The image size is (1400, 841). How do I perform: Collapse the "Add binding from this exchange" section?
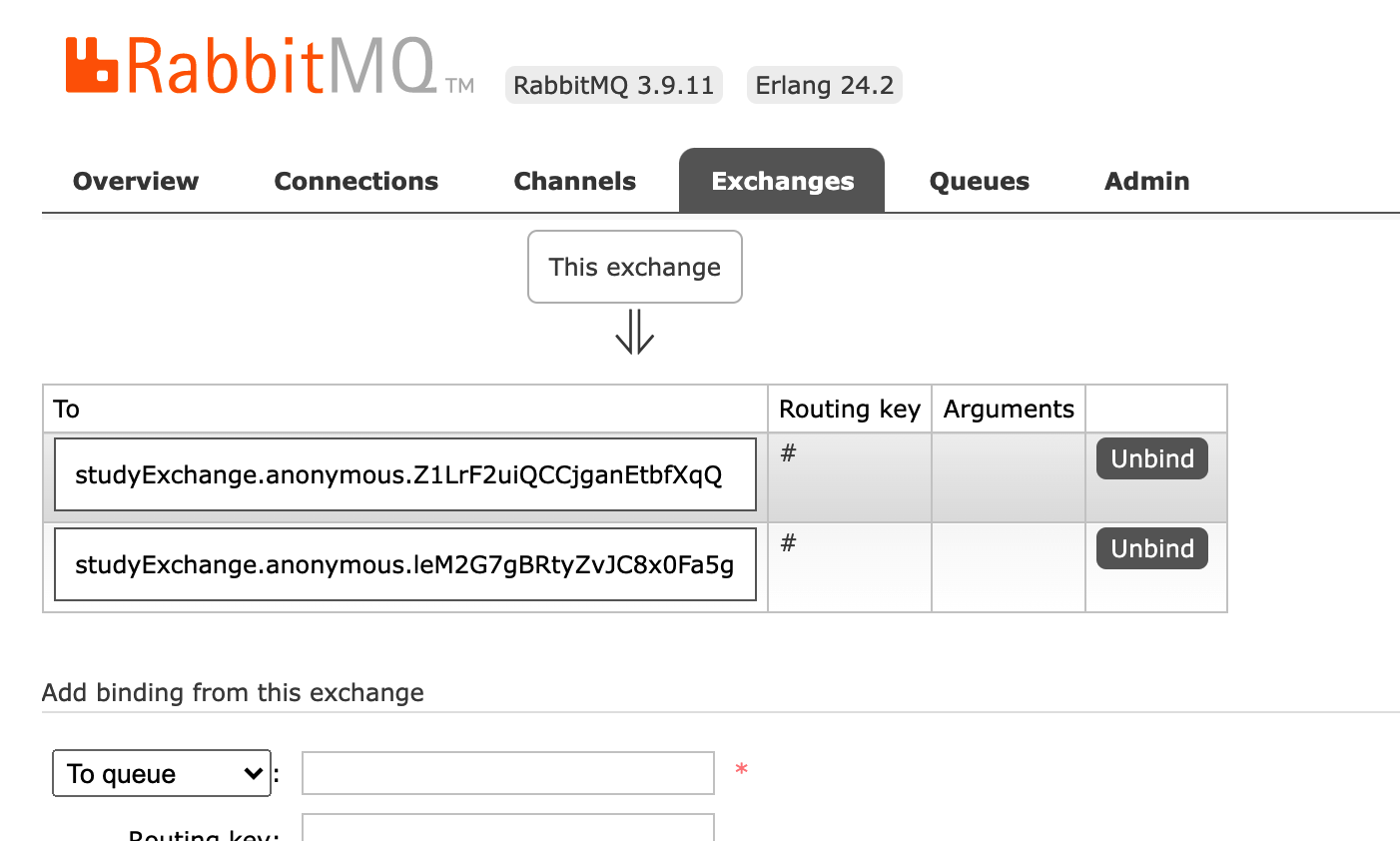coord(233,692)
